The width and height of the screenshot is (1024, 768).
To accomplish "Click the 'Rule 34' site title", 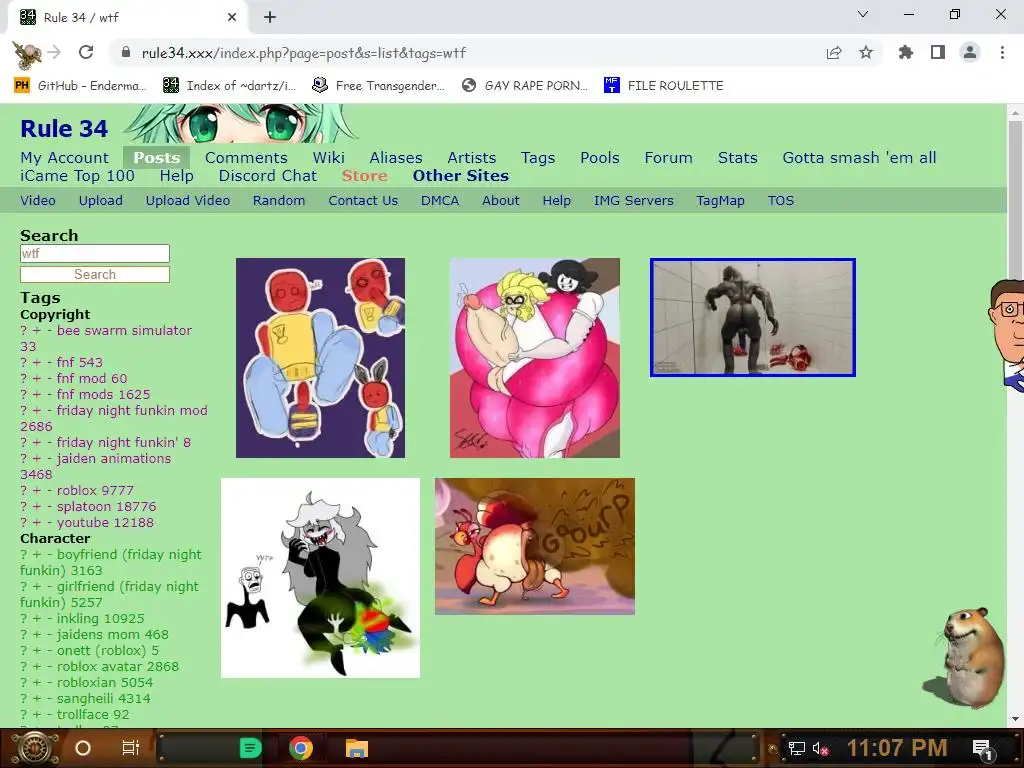I will tap(64, 129).
